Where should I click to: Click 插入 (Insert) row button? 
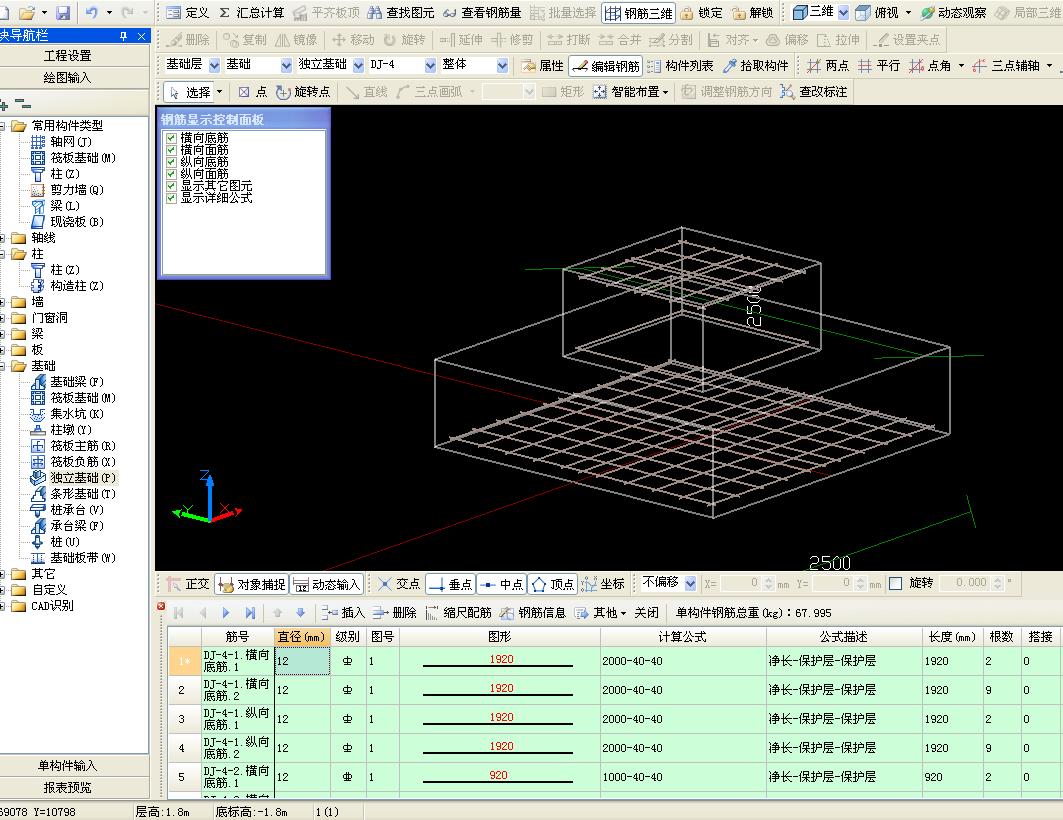pyautogui.click(x=344, y=613)
